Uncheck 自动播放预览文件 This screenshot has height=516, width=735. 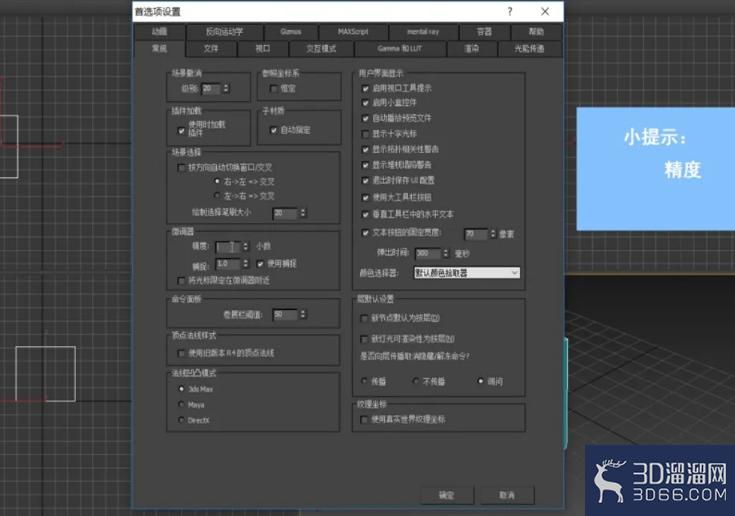[x=366, y=118]
